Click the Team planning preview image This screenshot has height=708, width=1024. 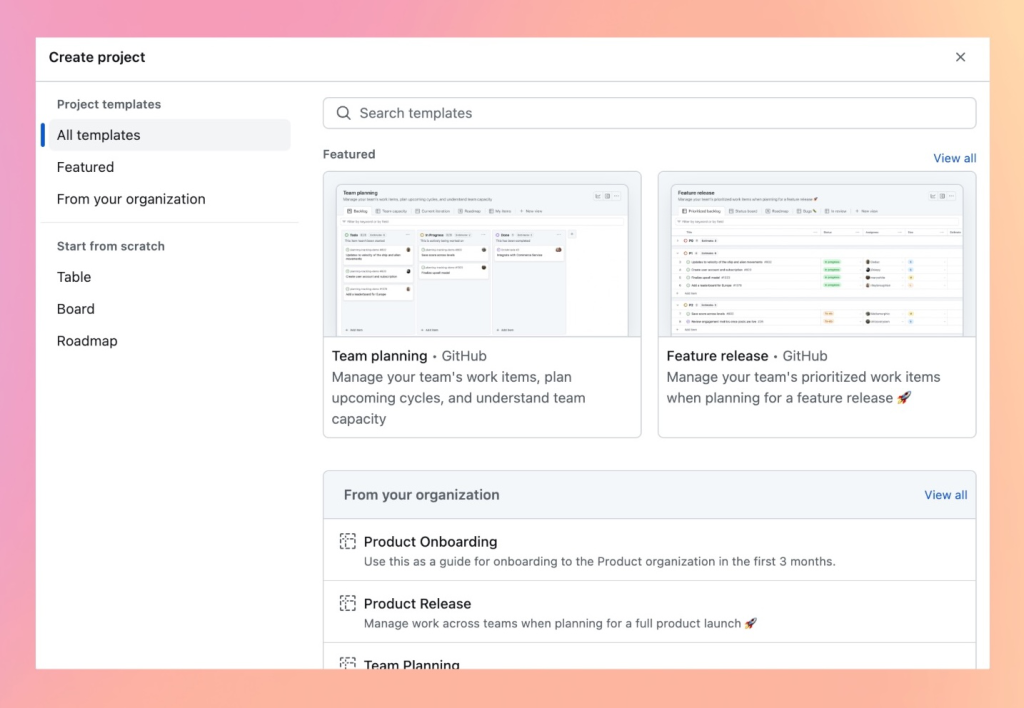(x=482, y=254)
